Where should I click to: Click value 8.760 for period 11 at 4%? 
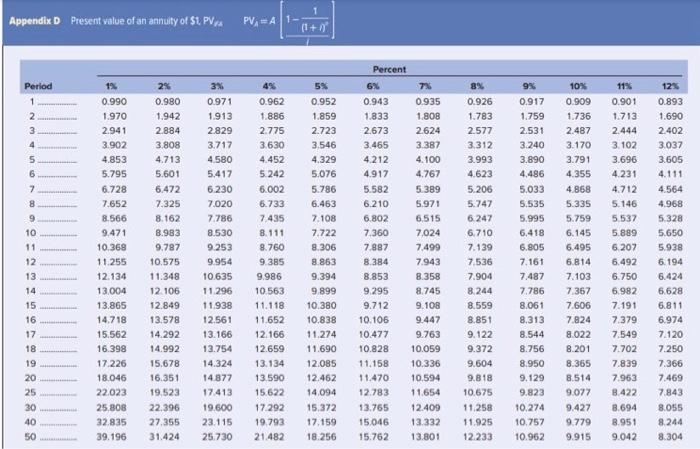tap(271, 247)
